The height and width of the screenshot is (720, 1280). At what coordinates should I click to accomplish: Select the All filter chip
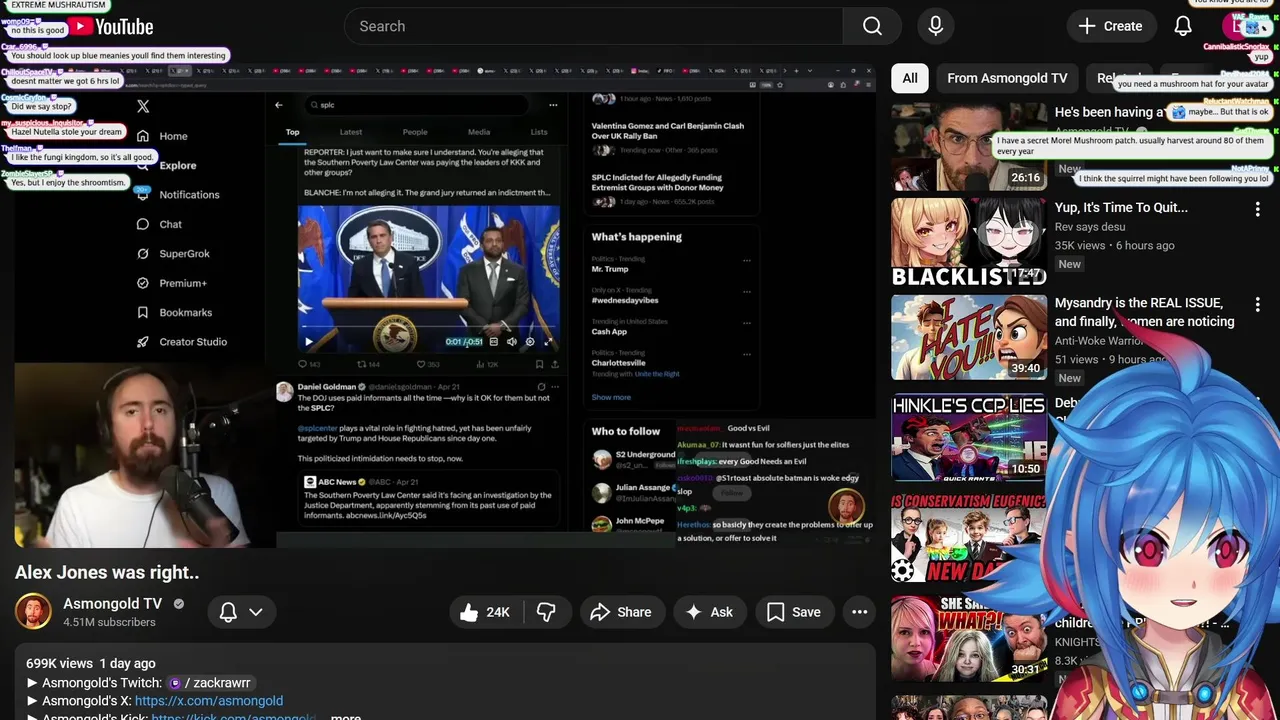point(910,78)
